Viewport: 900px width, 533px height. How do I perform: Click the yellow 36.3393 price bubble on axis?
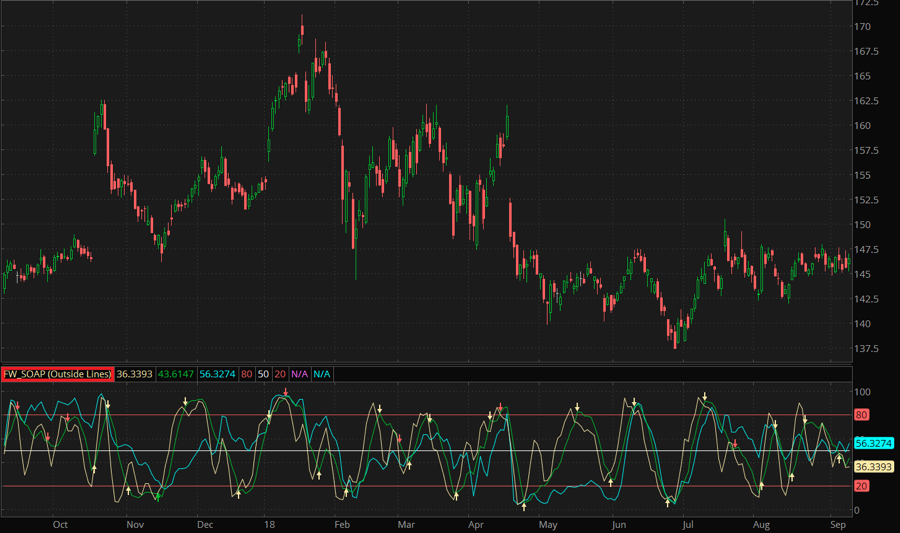tap(873, 466)
